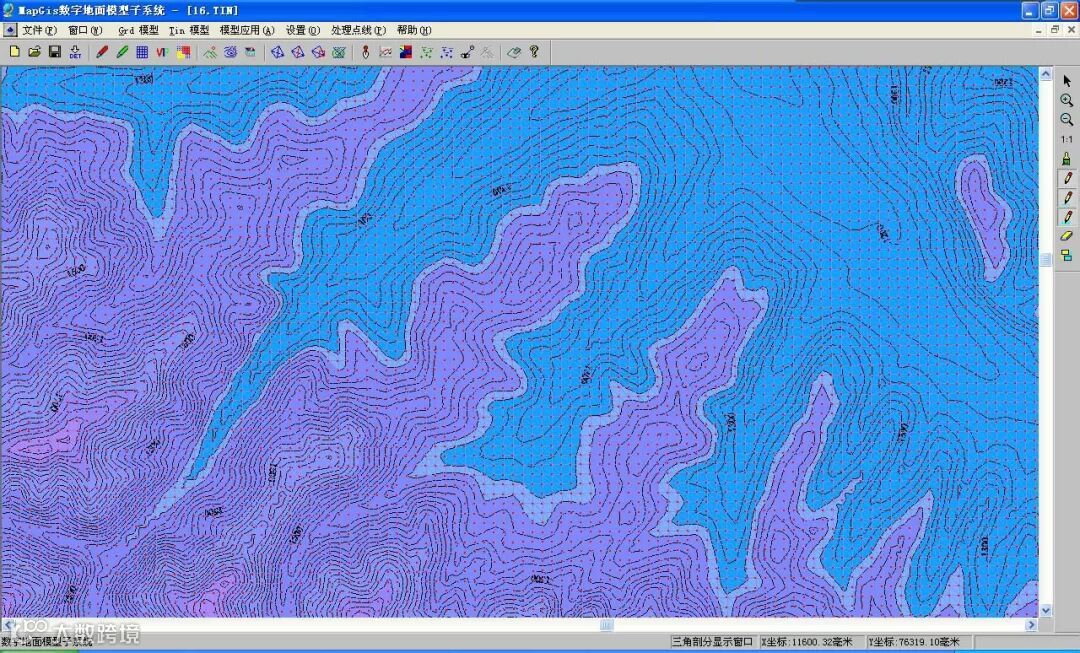Open the 处理点线(P) menu
The image size is (1080, 653).
(359, 30)
